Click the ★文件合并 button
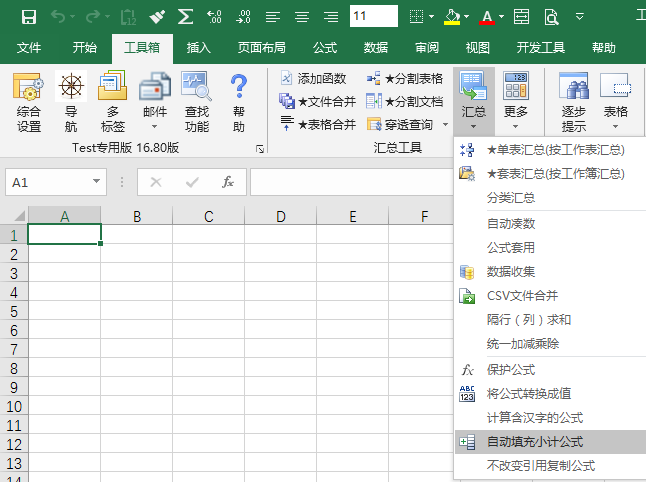Viewport: 646px width, 482px height. pyautogui.click(x=317, y=101)
